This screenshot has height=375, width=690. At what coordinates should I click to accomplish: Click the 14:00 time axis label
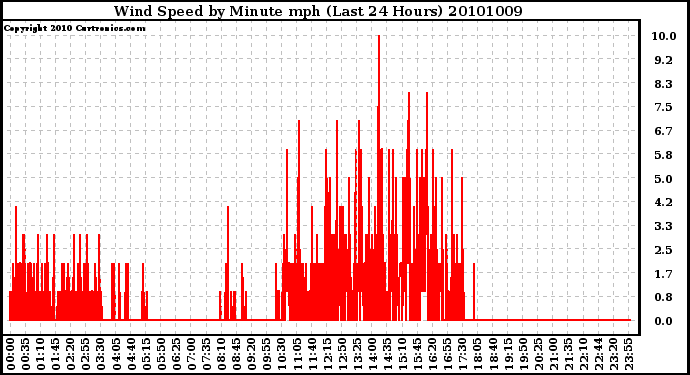(372, 355)
